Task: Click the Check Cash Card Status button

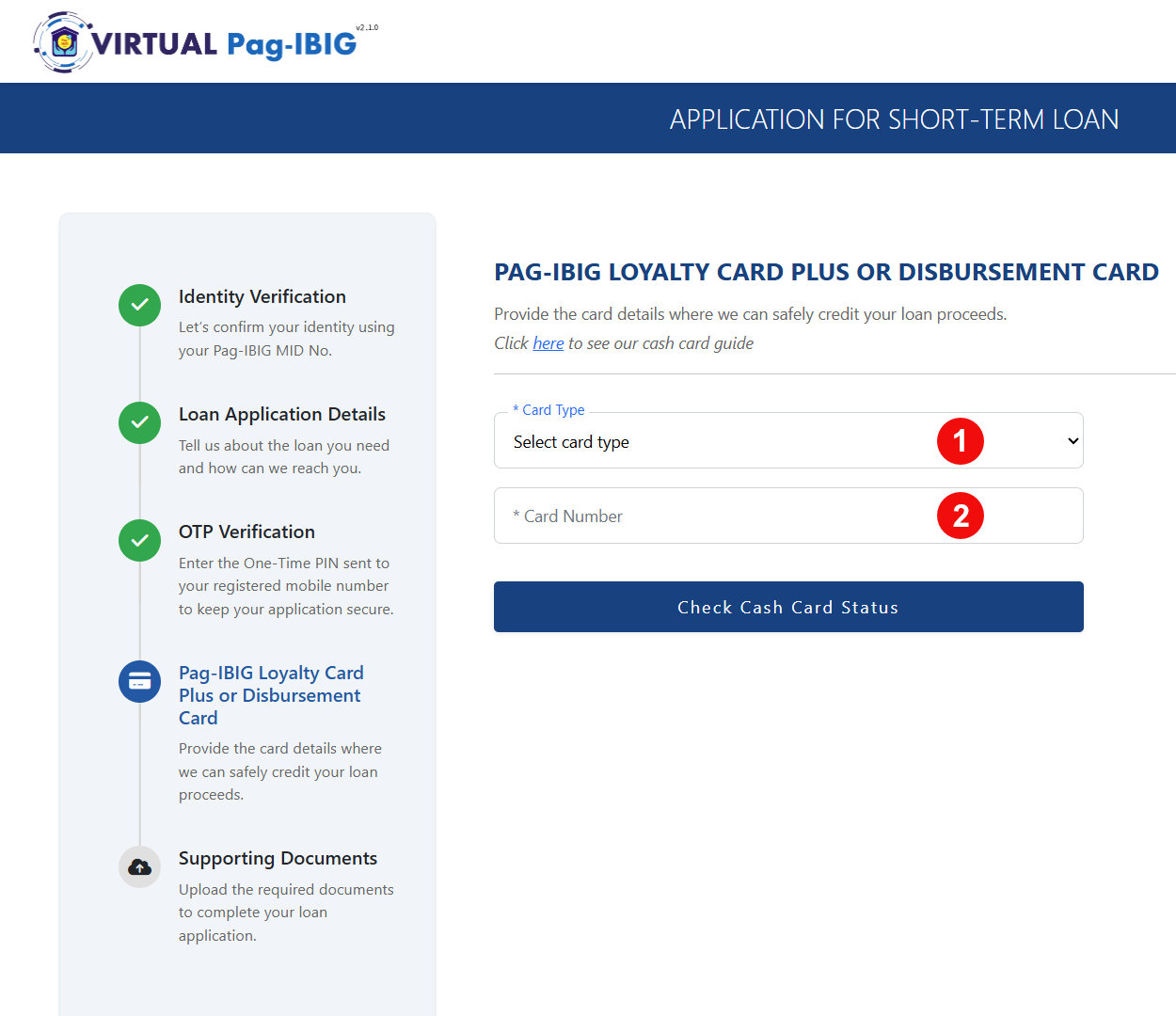Action: coord(788,607)
